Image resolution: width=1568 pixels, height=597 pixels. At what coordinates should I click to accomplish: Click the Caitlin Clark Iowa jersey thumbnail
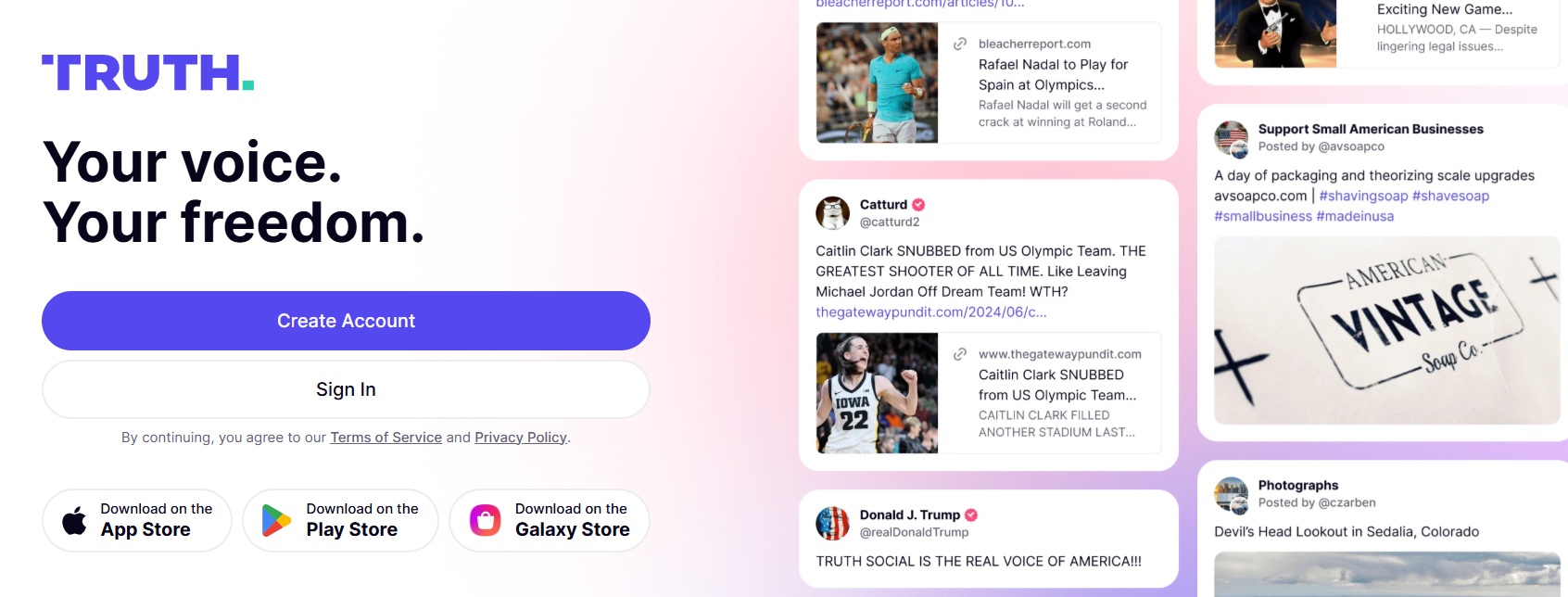(877, 393)
